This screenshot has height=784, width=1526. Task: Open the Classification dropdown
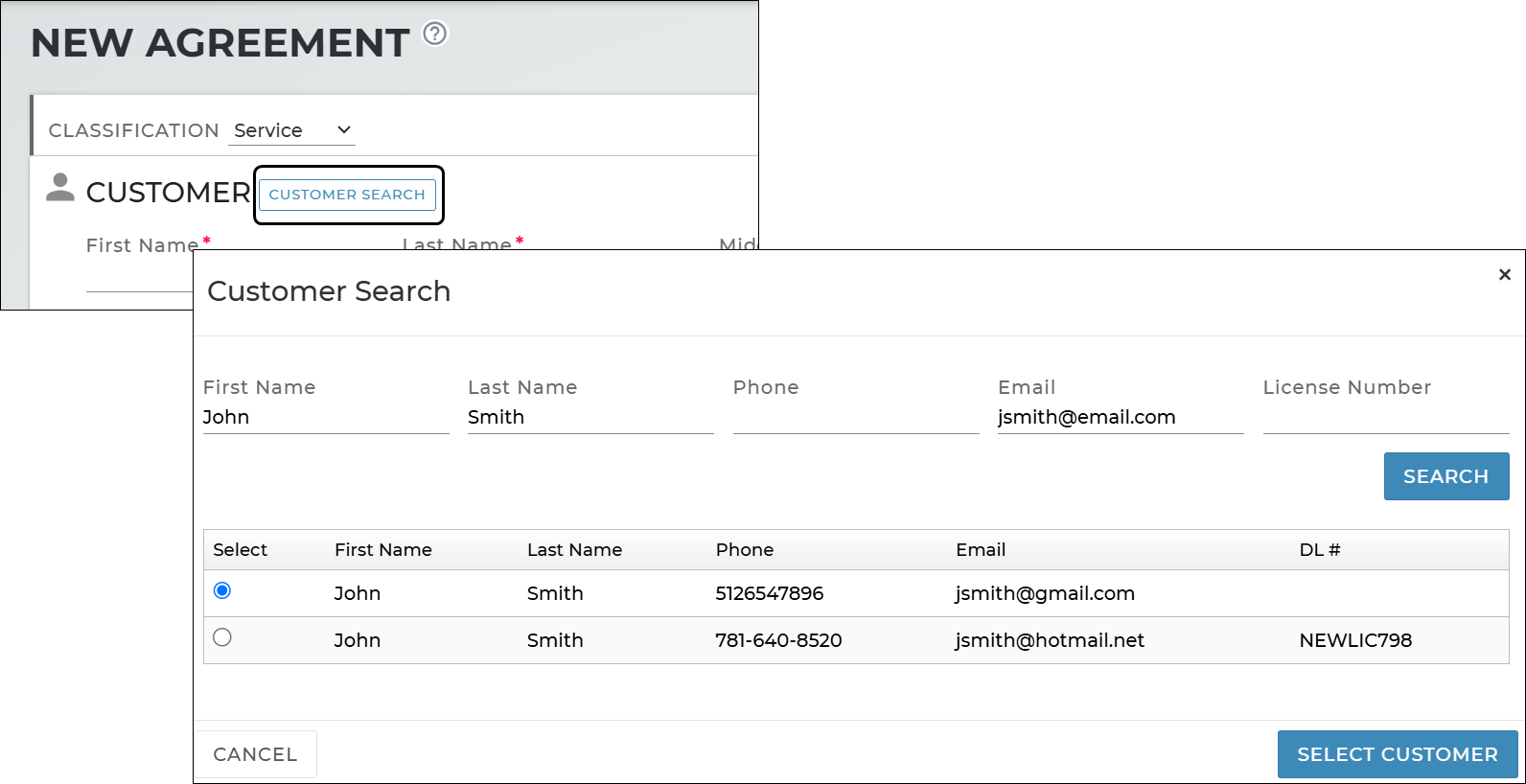click(x=291, y=130)
